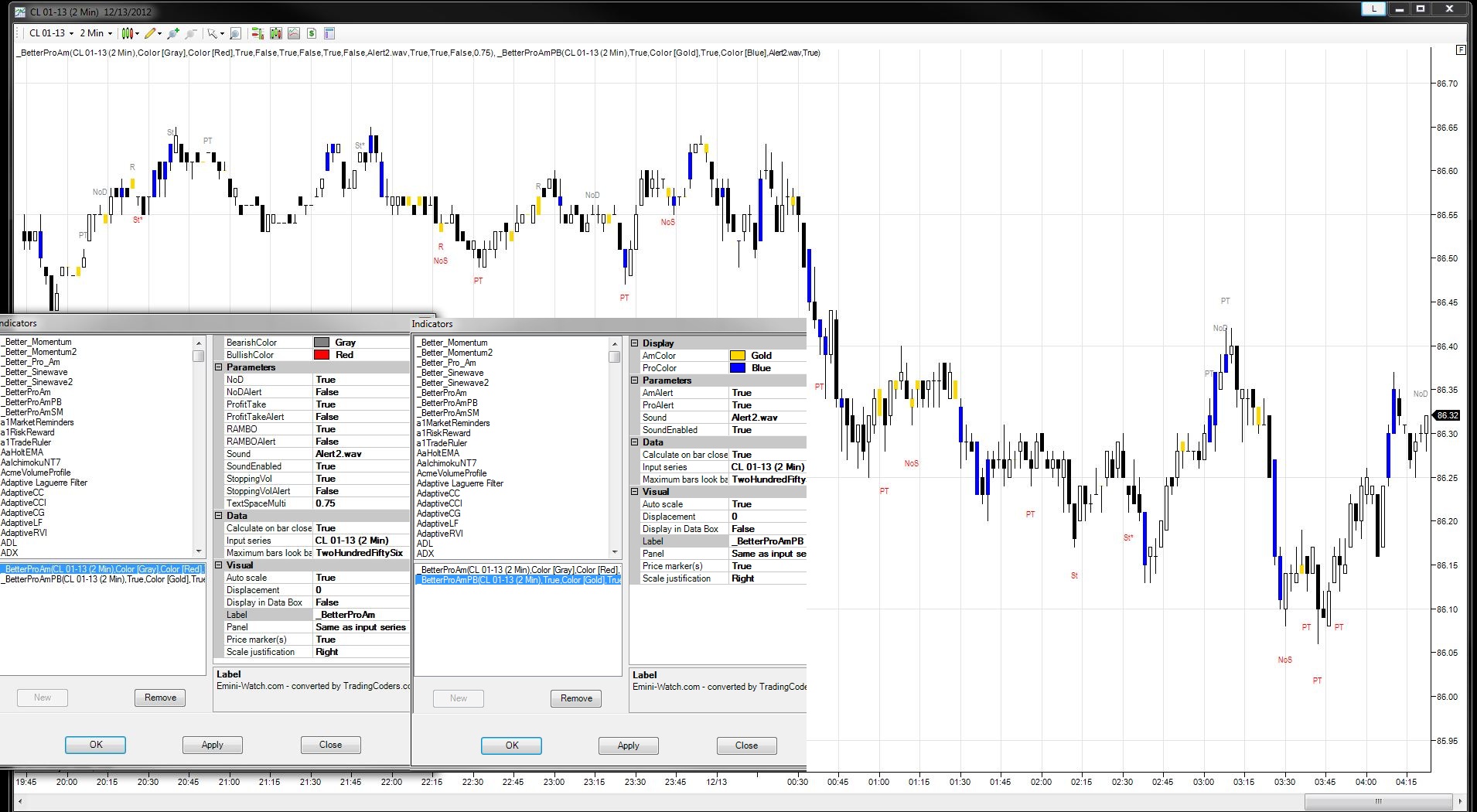Click Apply in the right Indicators dialog
The width and height of the screenshot is (1477, 812).
[x=629, y=745]
